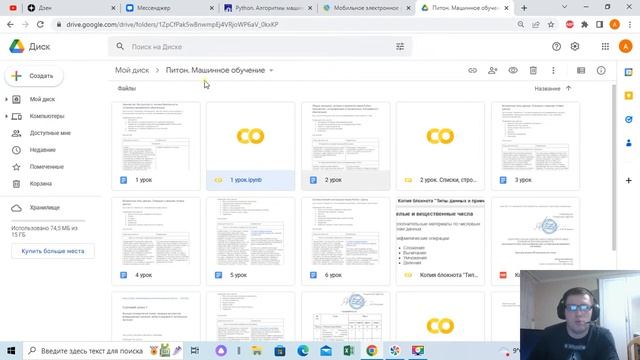Open Хранилище storage section
The width and height of the screenshot is (640, 360).
(44, 208)
